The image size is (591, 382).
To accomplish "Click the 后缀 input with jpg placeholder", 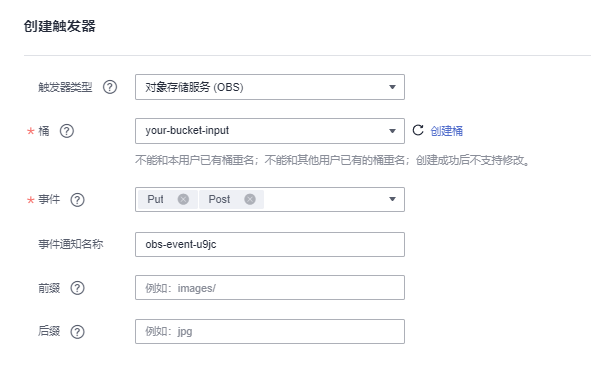I will click(x=270, y=331).
